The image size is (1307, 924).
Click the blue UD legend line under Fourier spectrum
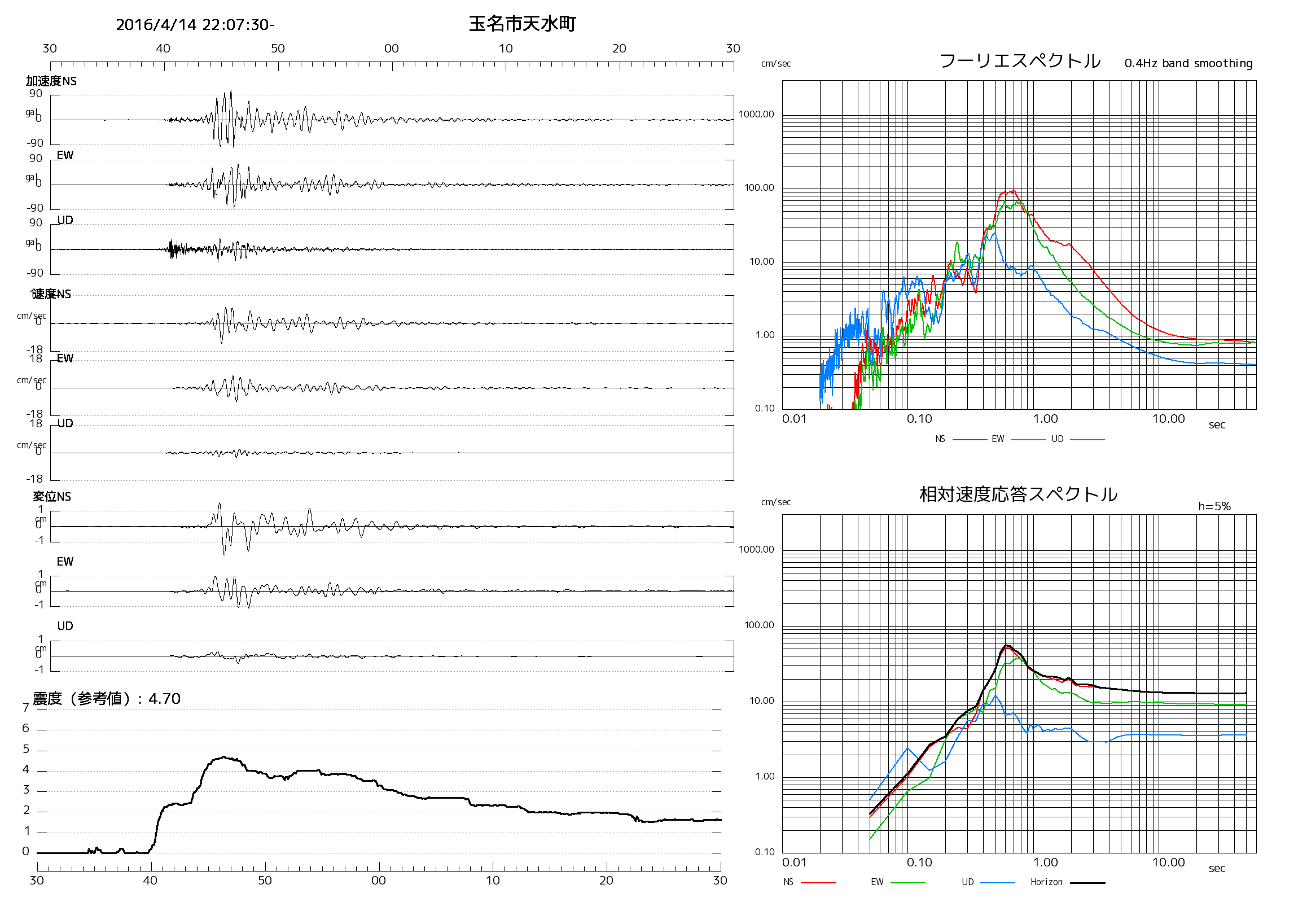pos(1087,440)
